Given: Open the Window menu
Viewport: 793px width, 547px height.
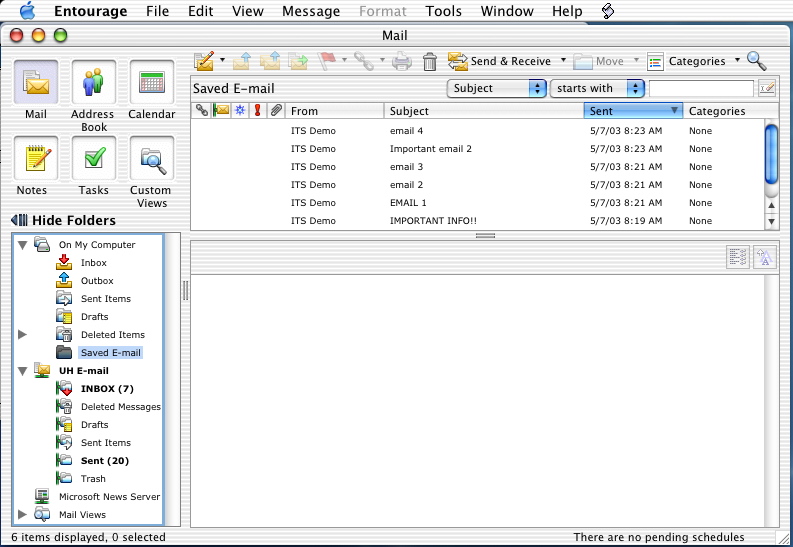Looking at the screenshot, I should 507,11.
